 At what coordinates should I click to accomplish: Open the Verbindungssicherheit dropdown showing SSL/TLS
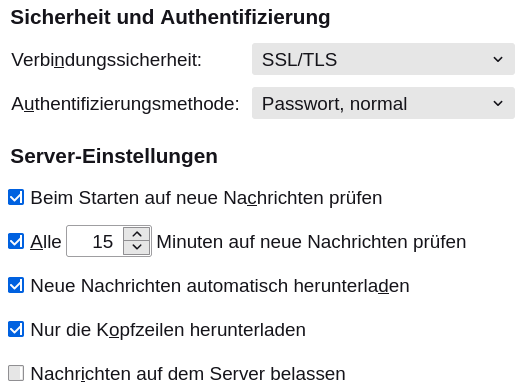point(383,59)
